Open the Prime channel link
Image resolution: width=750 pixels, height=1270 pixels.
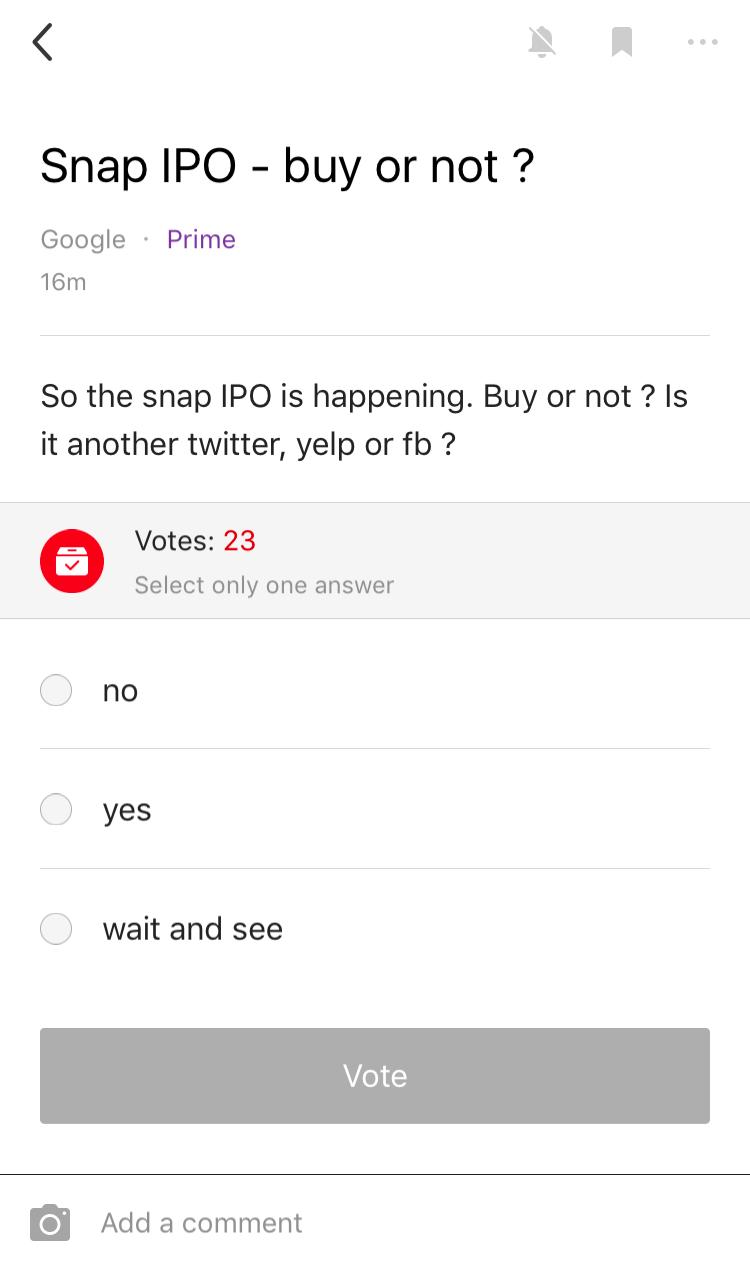point(201,240)
